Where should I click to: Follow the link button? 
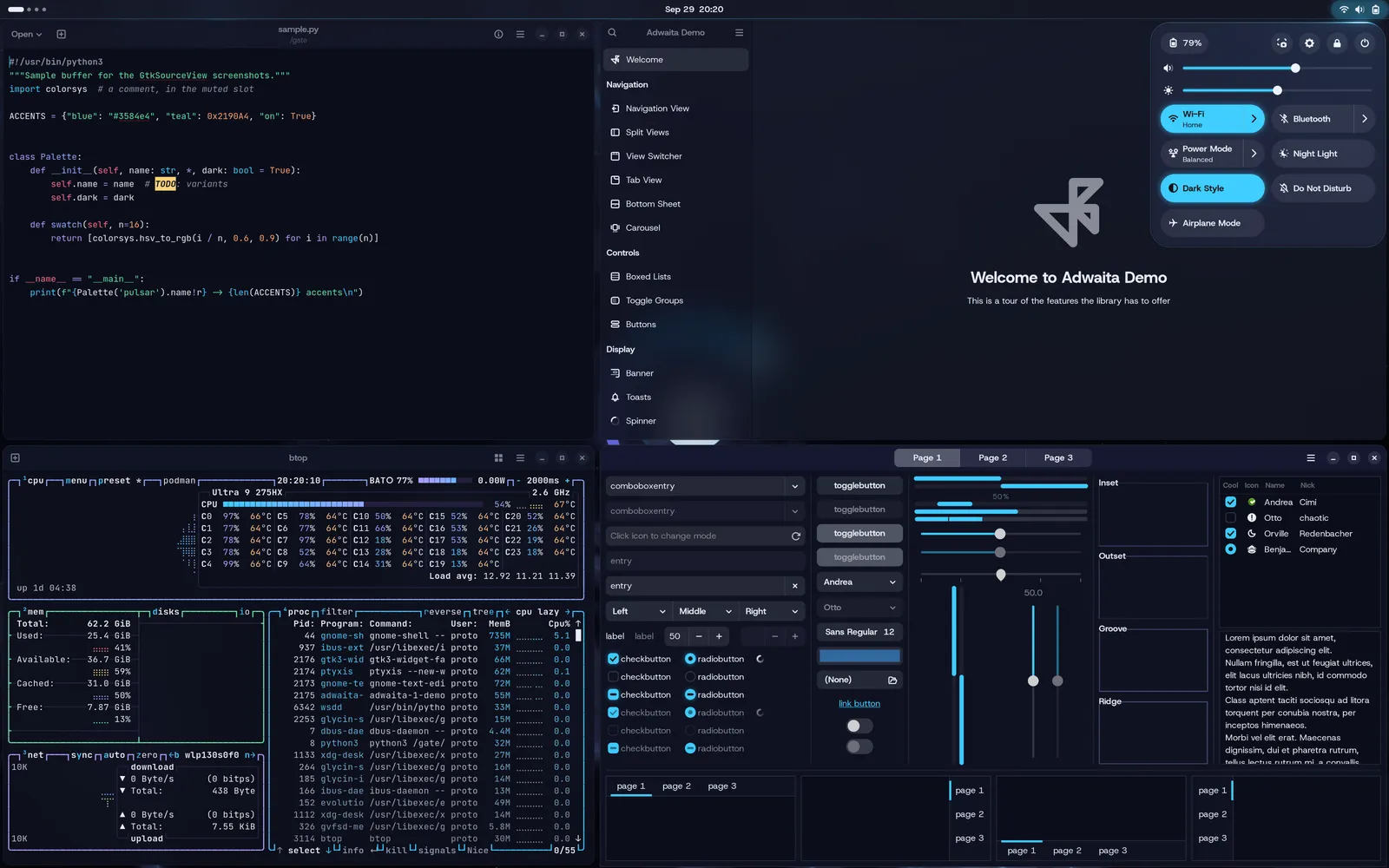click(859, 704)
